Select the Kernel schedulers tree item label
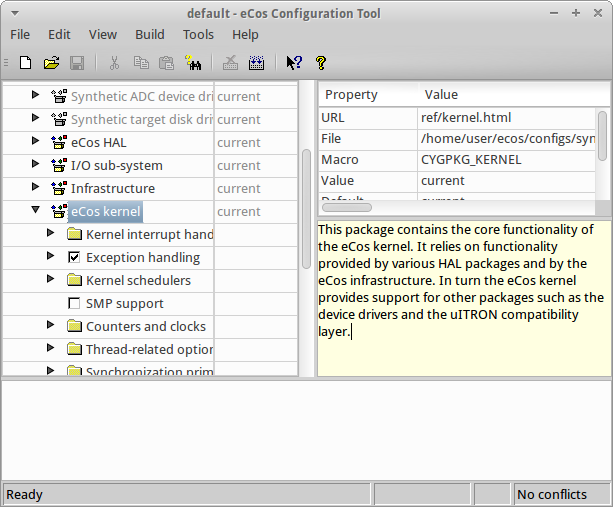613x507 pixels. tap(138, 281)
